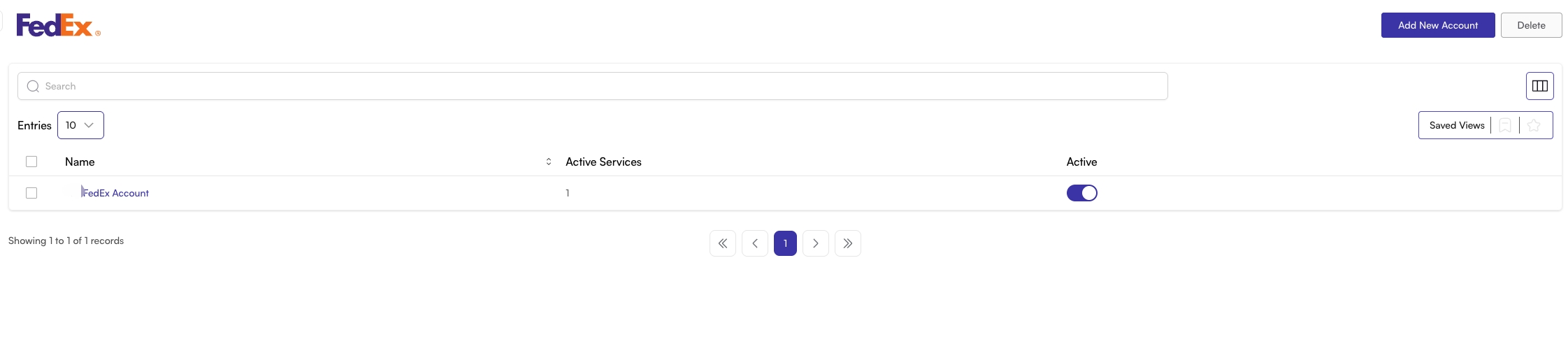The image size is (1568, 351).
Task: Click into the Search field
Action: point(592,86)
